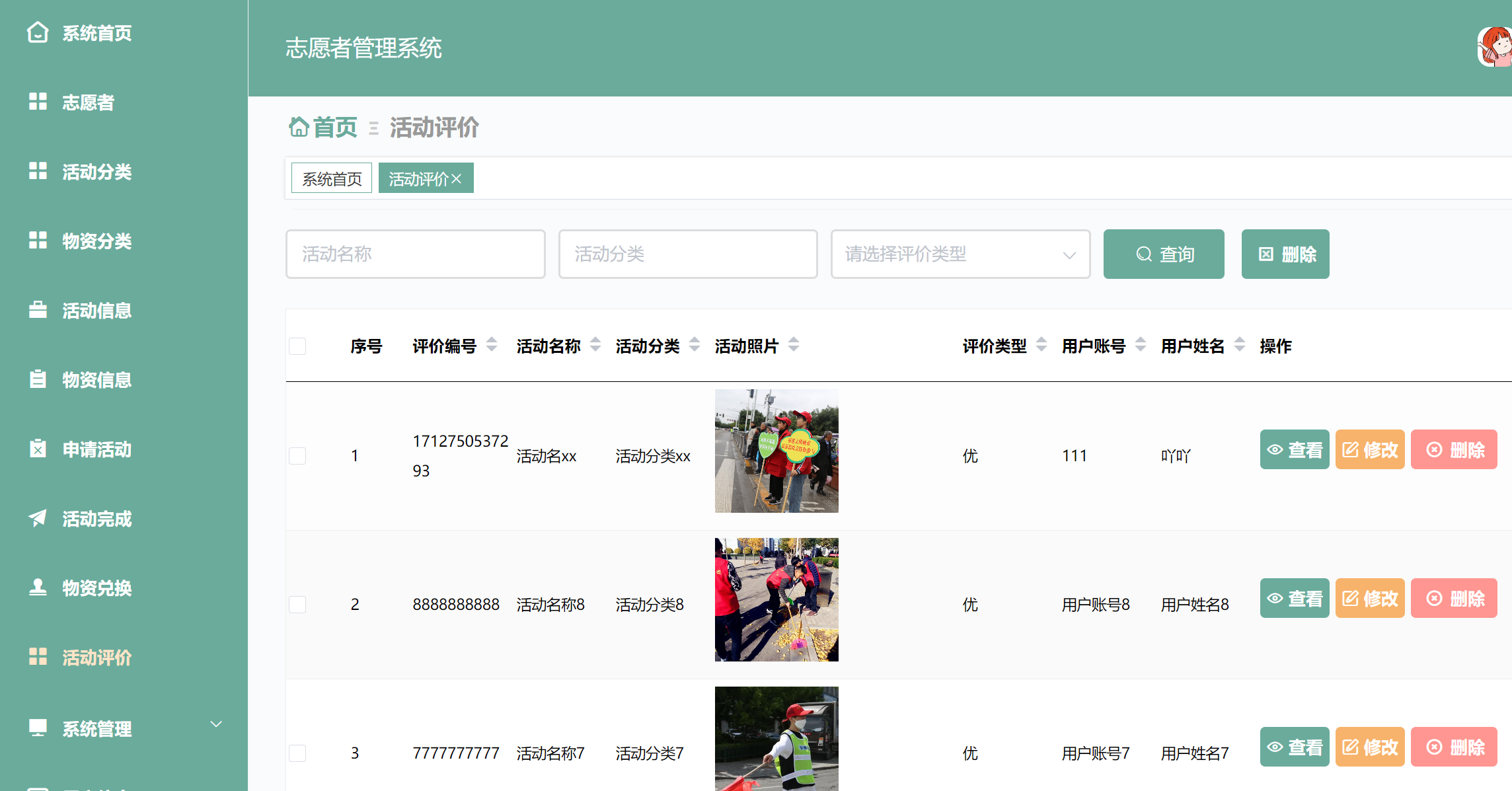Switch to the 系统首页 tab
Image resolution: width=1512 pixels, height=791 pixels.
[x=332, y=178]
